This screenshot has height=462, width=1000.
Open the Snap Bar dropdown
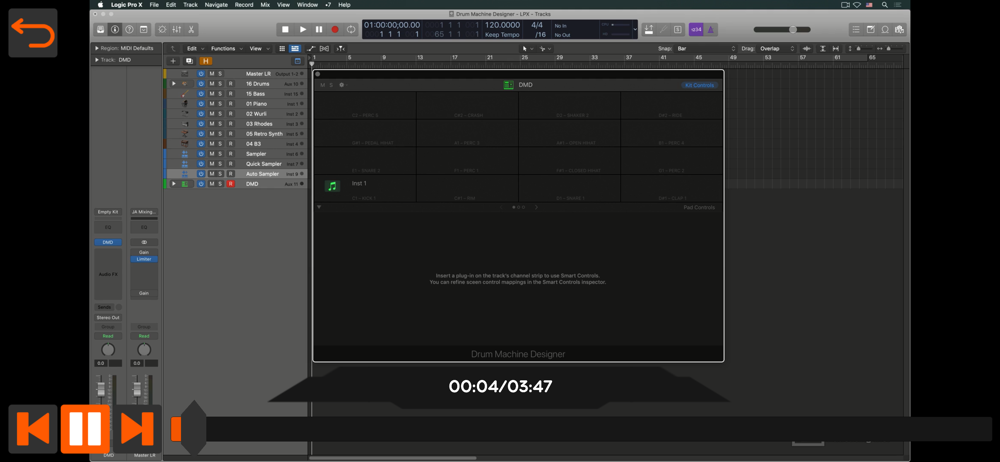tap(706, 48)
